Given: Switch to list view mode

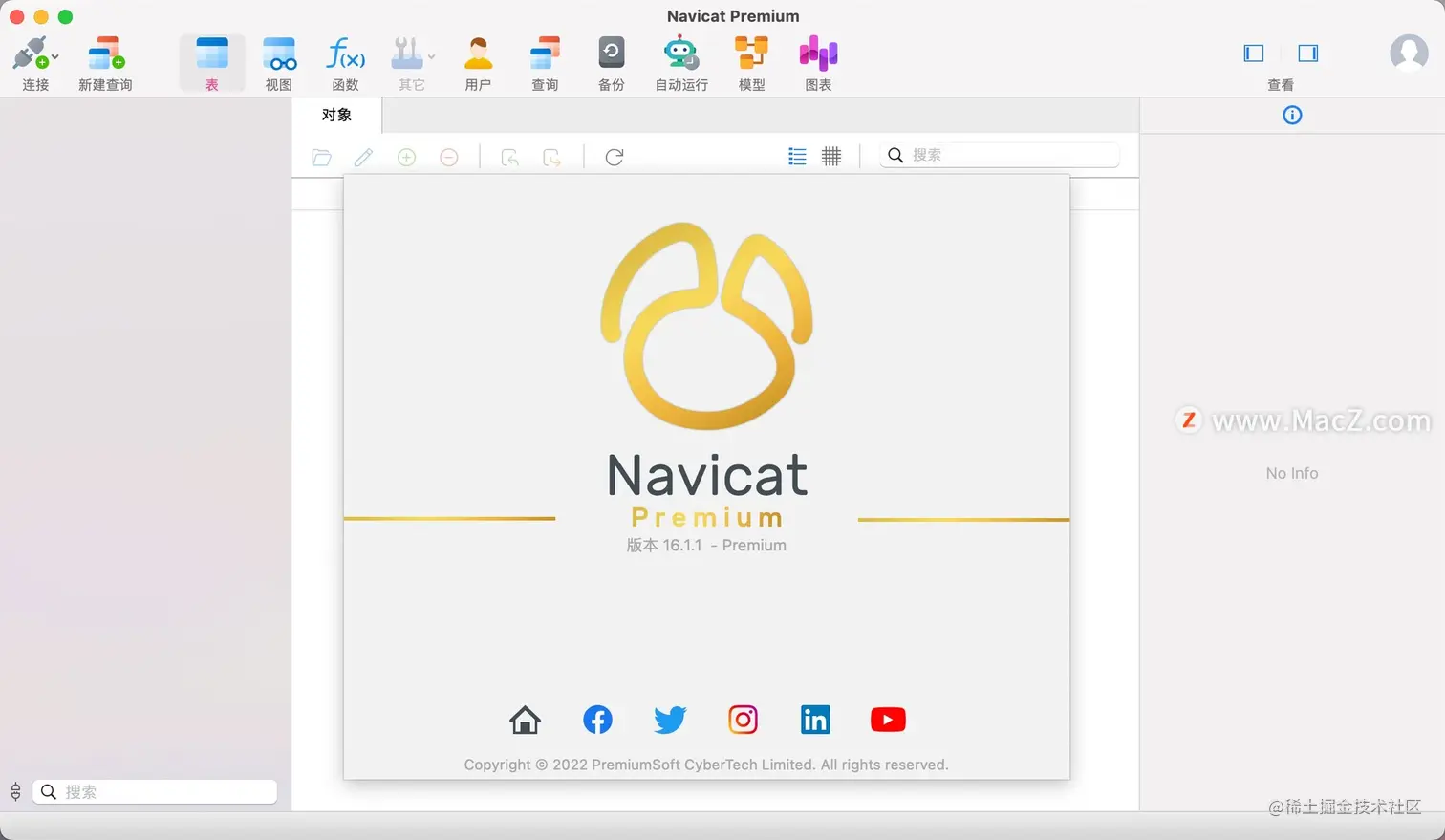Looking at the screenshot, I should [797, 156].
